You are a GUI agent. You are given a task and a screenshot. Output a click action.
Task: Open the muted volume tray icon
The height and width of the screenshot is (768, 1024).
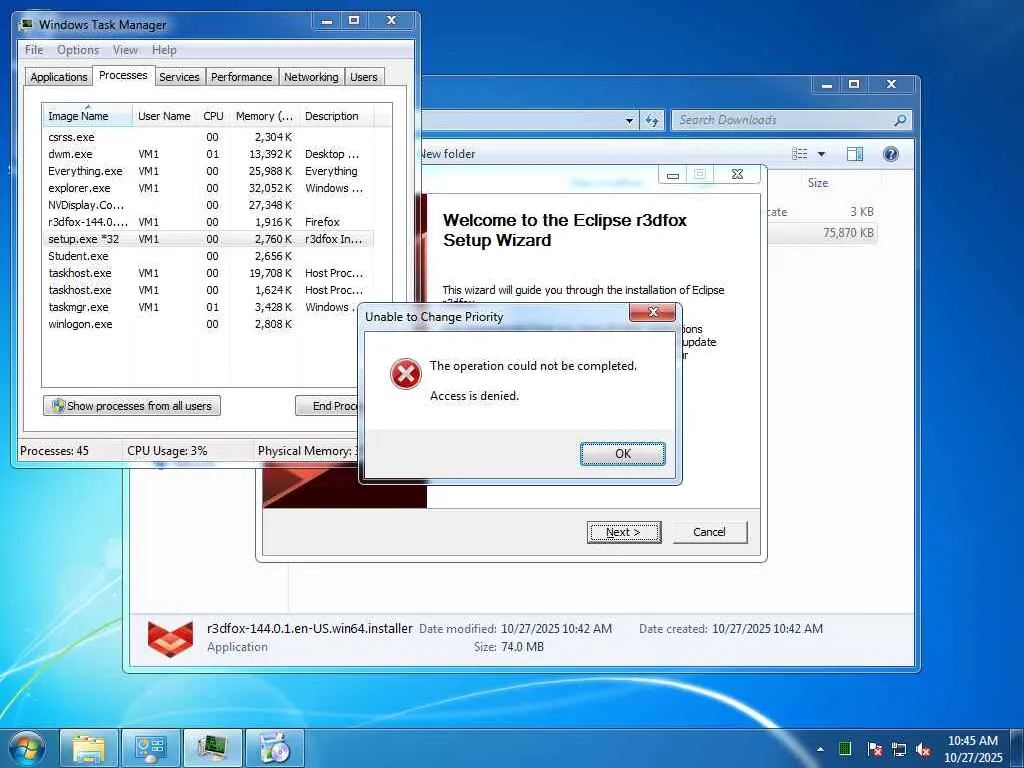point(923,749)
